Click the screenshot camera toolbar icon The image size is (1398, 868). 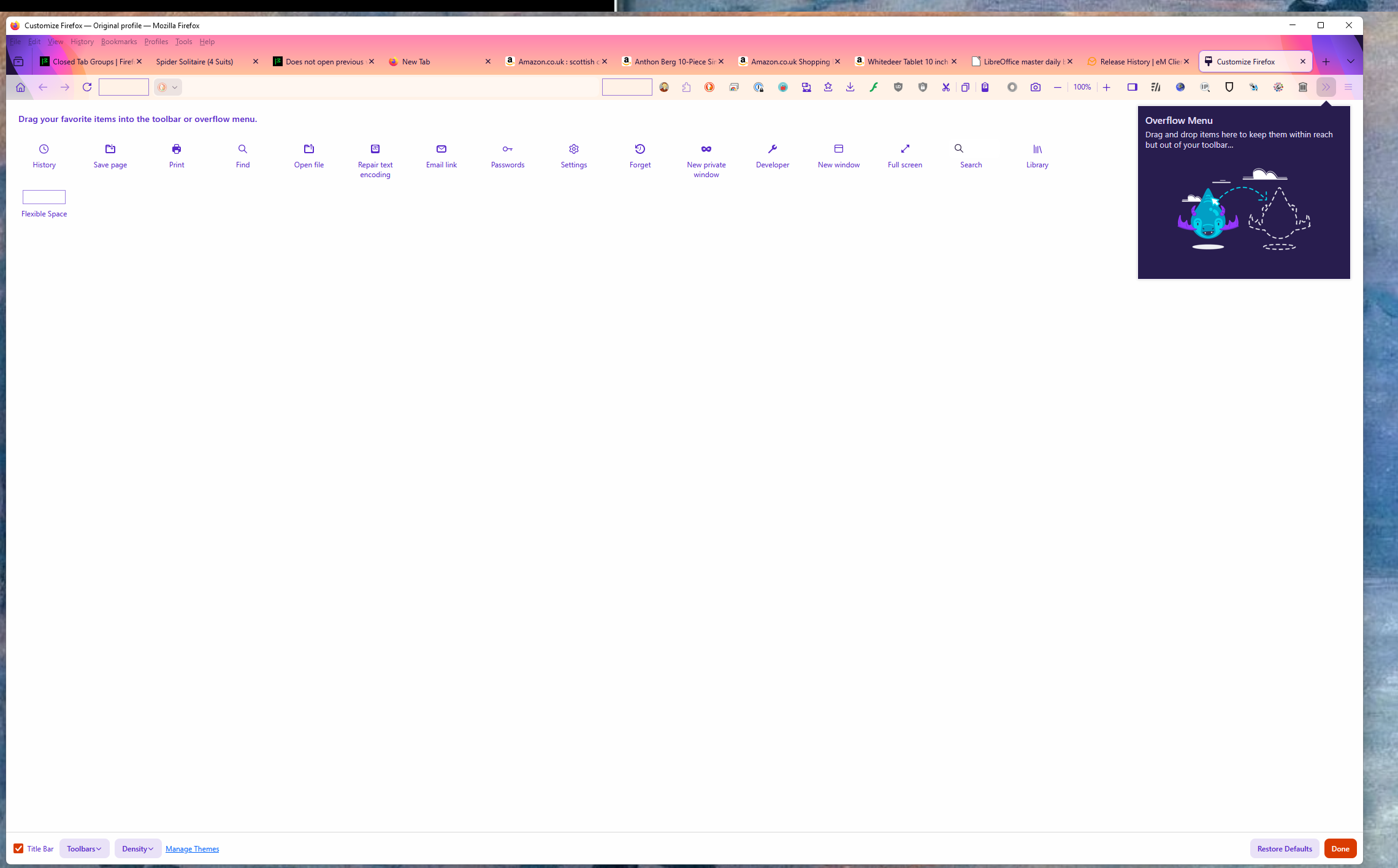(x=1036, y=87)
